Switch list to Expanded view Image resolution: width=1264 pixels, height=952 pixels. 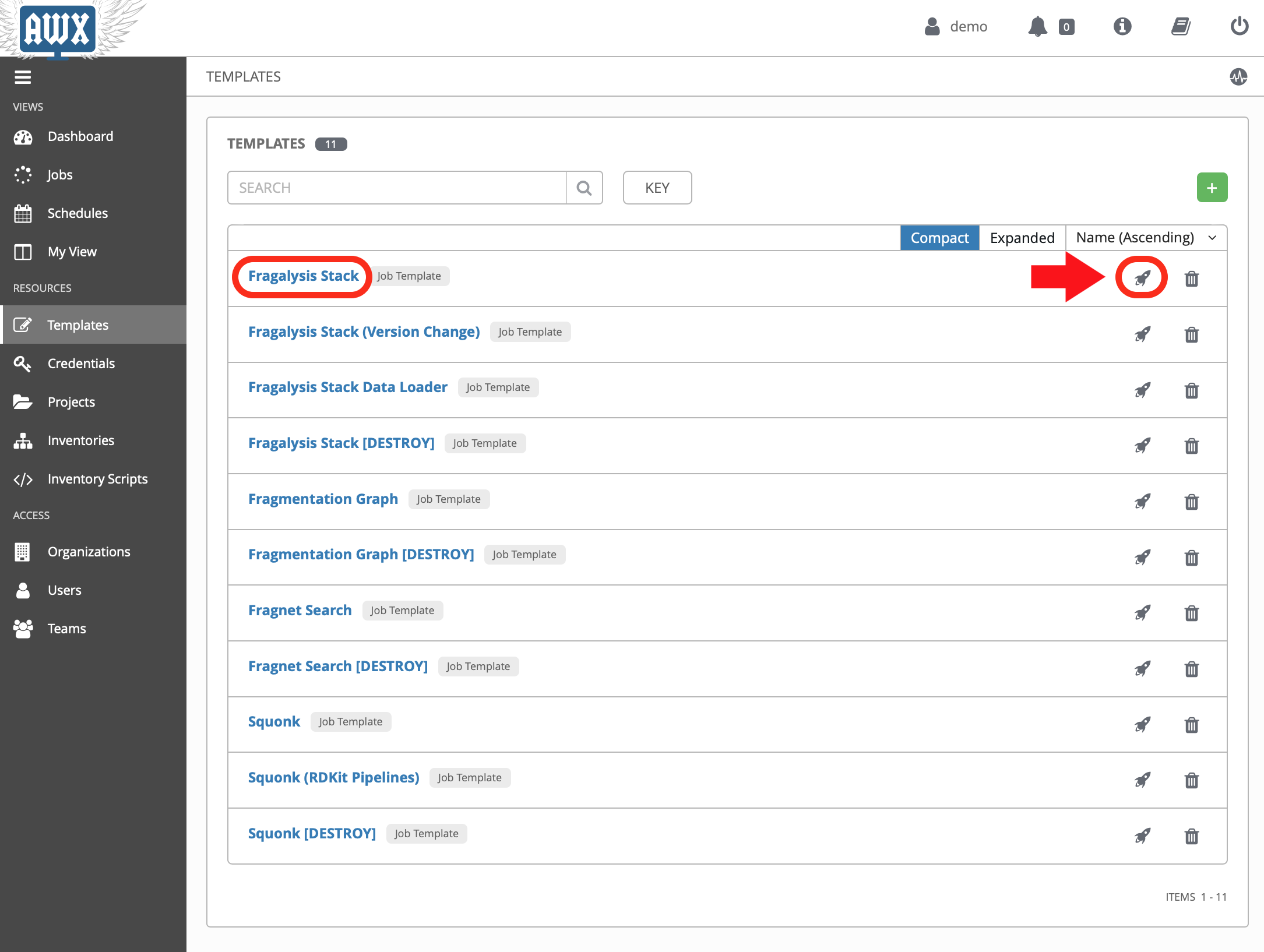click(1022, 238)
